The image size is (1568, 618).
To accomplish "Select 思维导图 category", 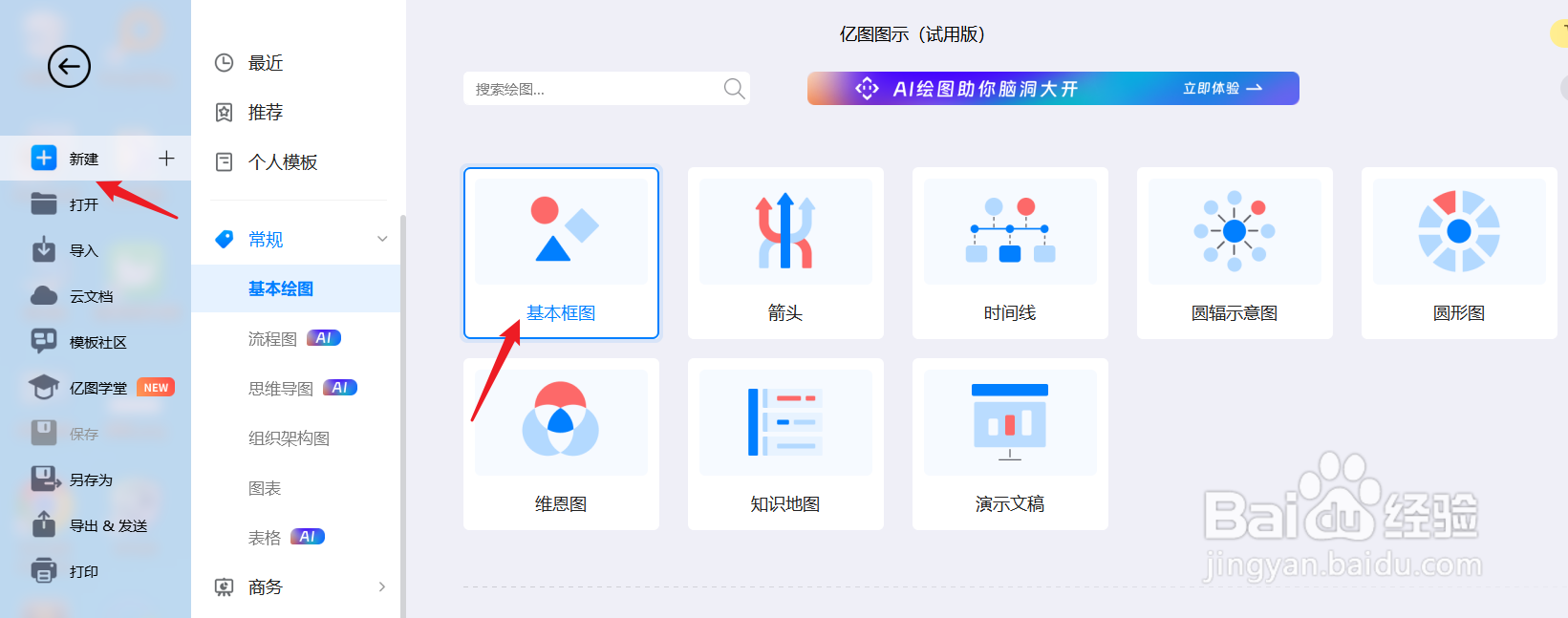I will [x=281, y=389].
